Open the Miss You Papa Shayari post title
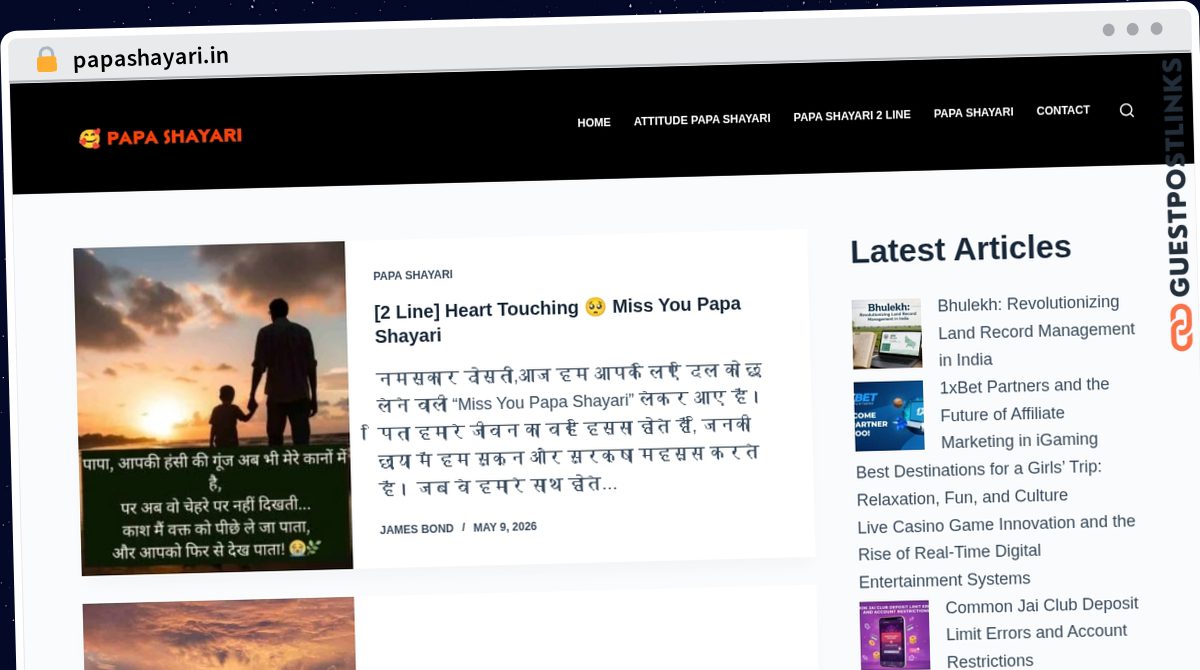 (558, 320)
